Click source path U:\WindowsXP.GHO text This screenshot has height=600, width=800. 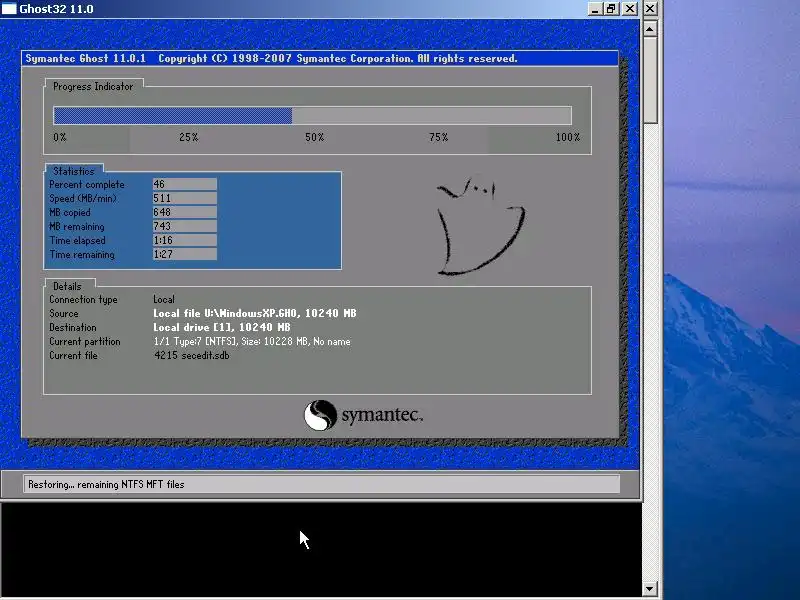point(255,313)
